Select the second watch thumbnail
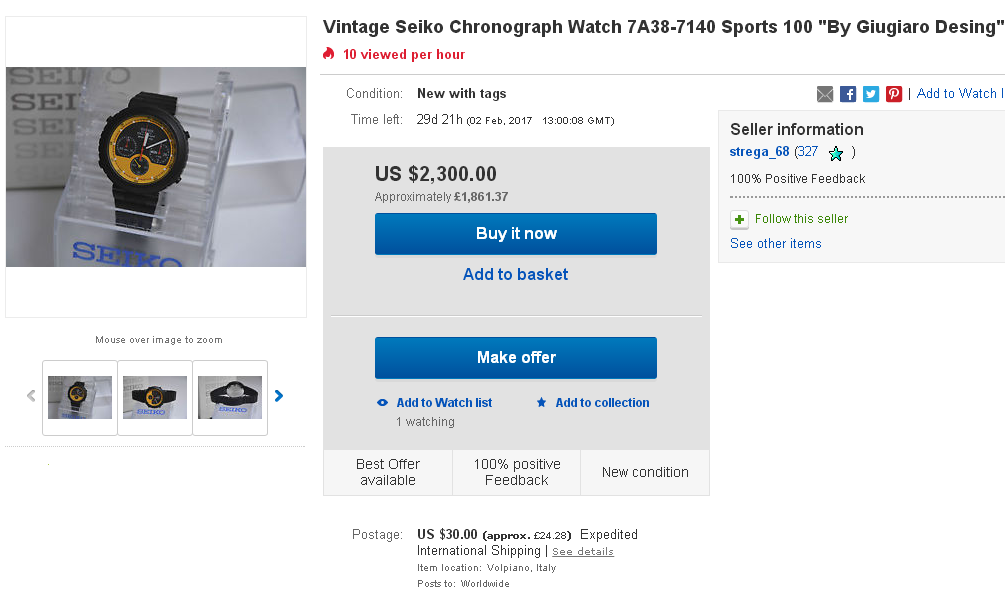This screenshot has height=601, width=1005. pyautogui.click(x=155, y=397)
